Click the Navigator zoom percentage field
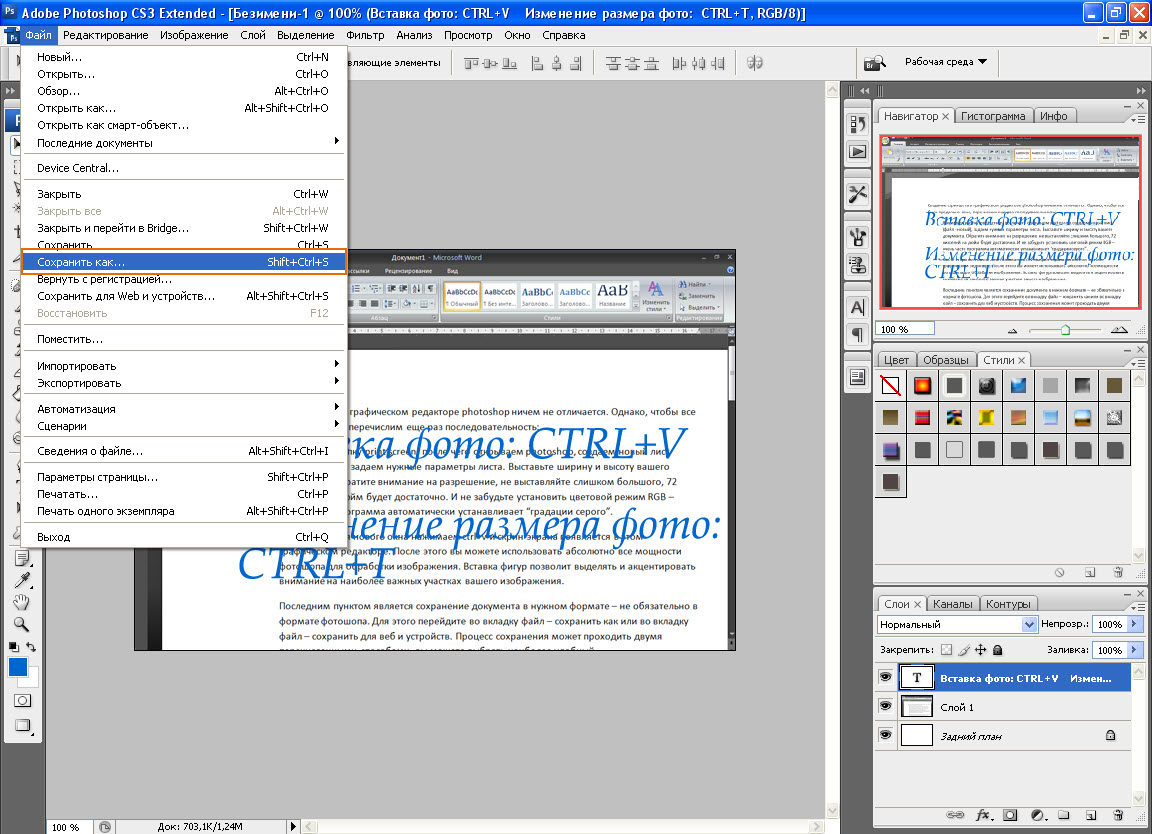This screenshot has height=834, width=1152. 905,328
